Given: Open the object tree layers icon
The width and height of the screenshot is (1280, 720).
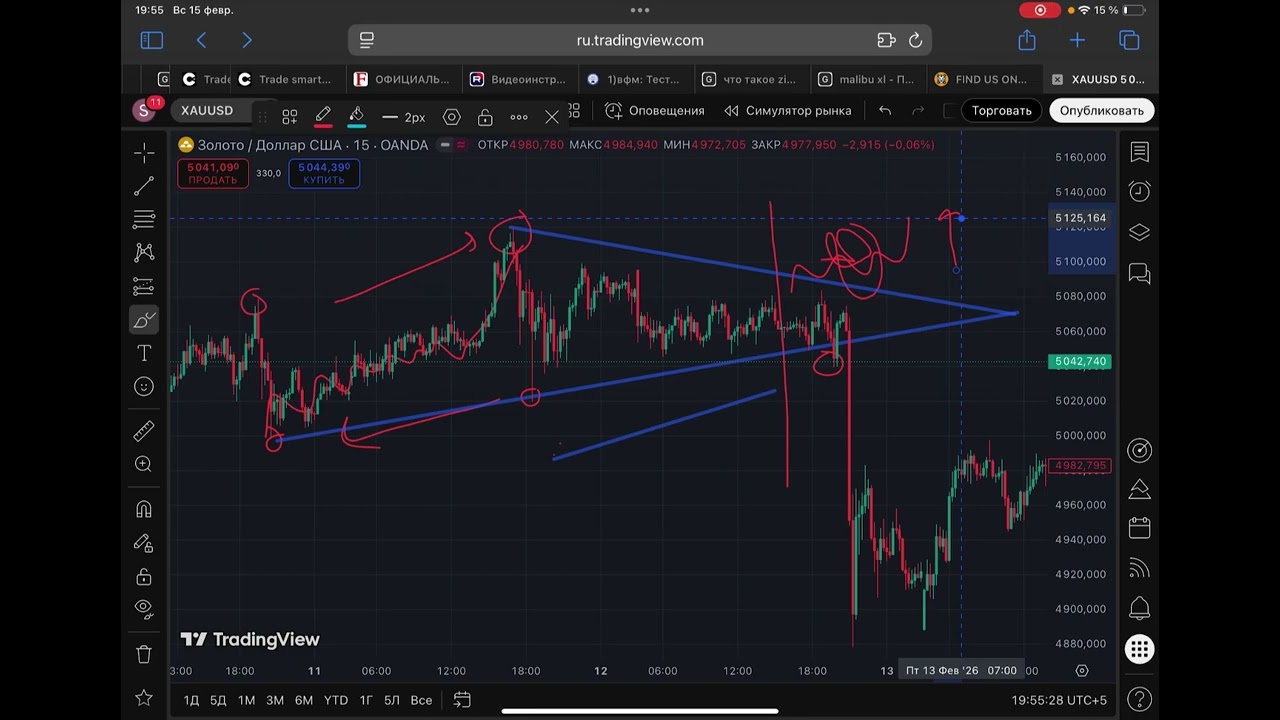Looking at the screenshot, I should [1139, 232].
